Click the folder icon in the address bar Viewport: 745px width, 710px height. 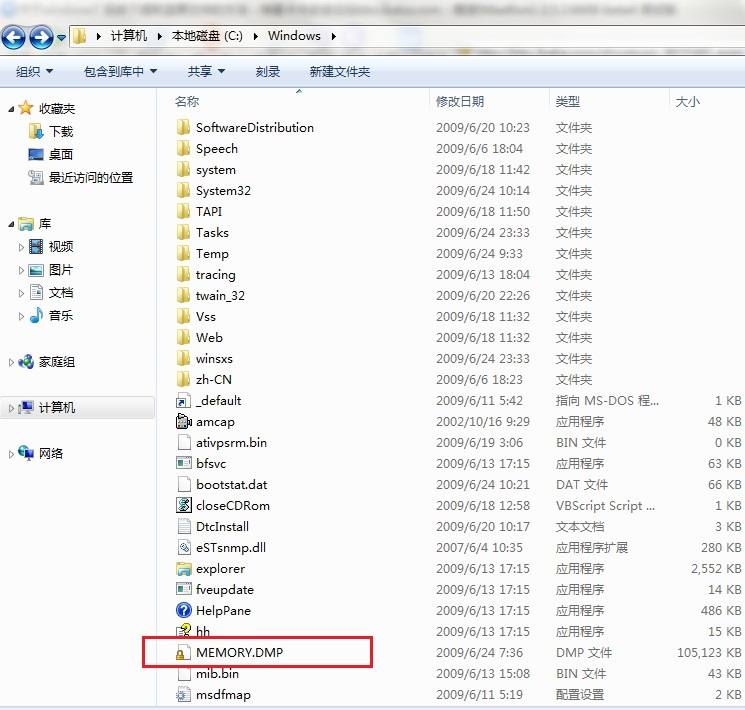[x=80, y=36]
